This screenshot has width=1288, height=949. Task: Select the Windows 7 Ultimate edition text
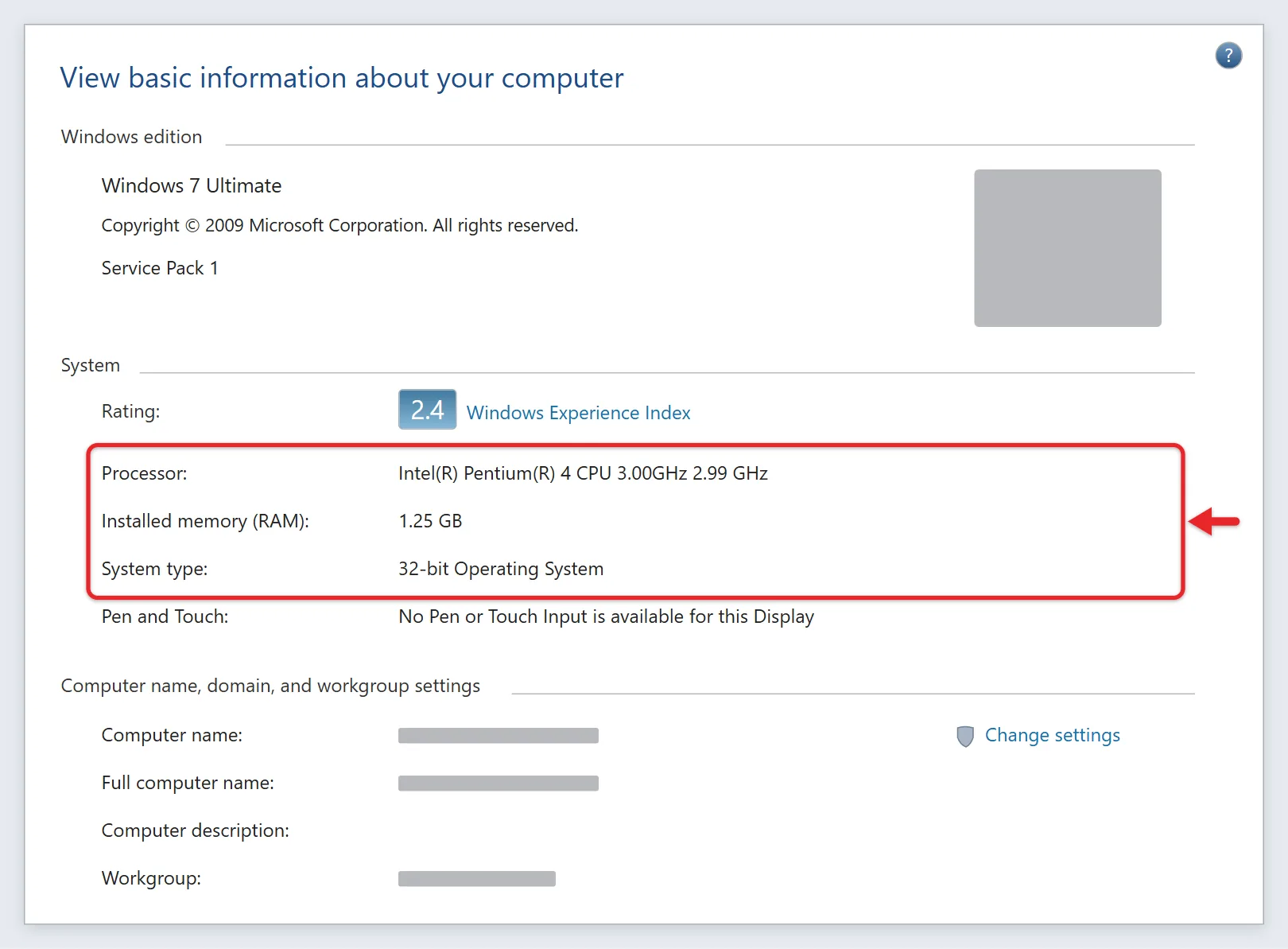click(x=192, y=185)
